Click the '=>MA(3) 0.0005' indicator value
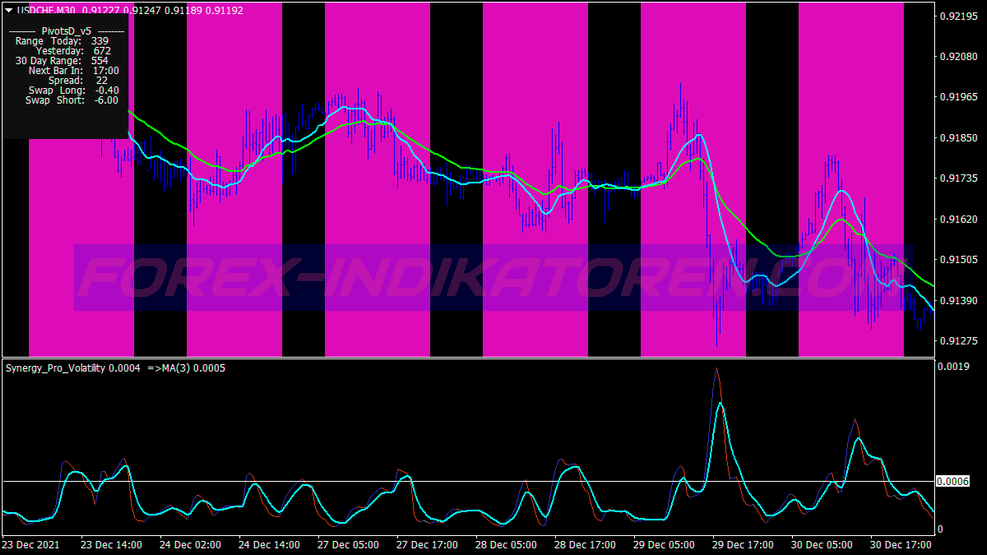The width and height of the screenshot is (987, 555). tap(186, 368)
